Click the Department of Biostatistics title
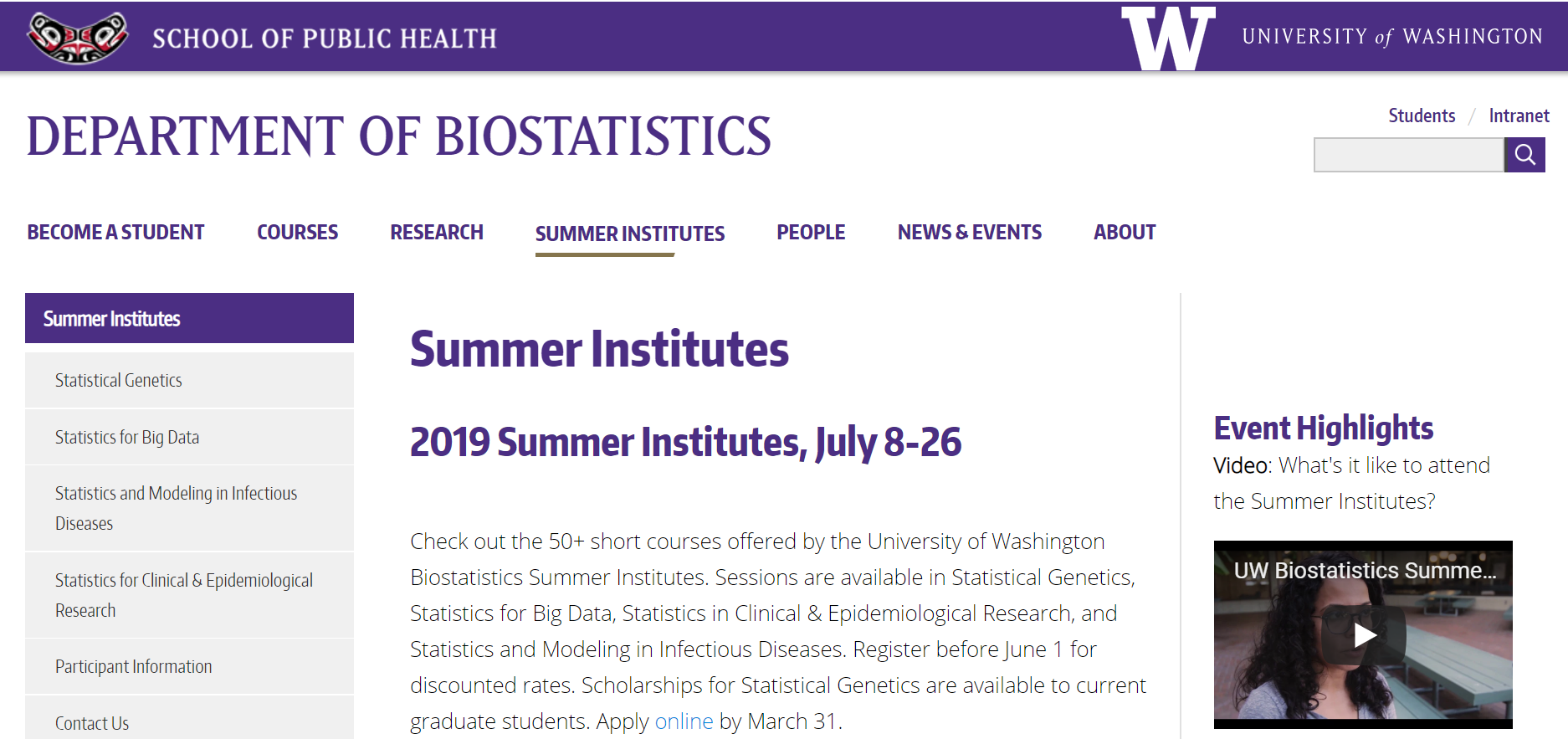1568x739 pixels. (399, 136)
